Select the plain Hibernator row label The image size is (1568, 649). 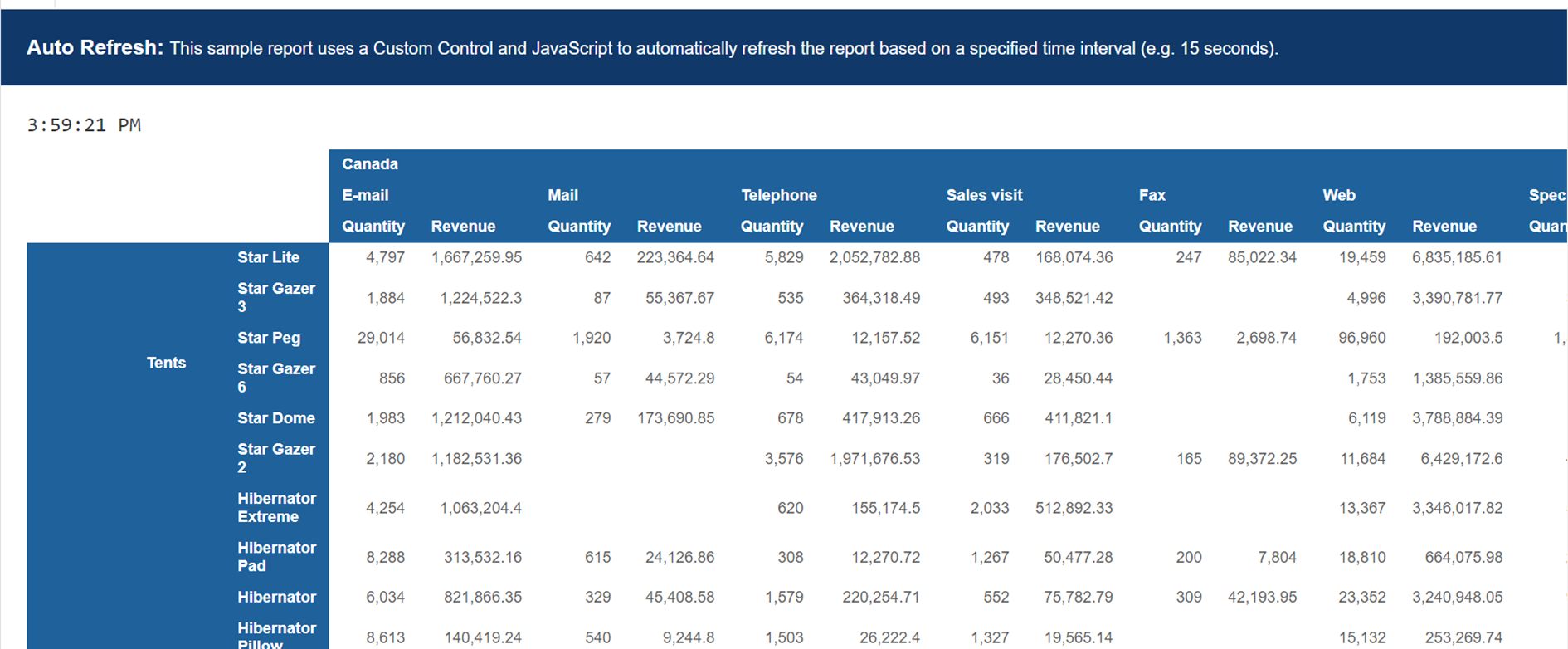coord(276,597)
